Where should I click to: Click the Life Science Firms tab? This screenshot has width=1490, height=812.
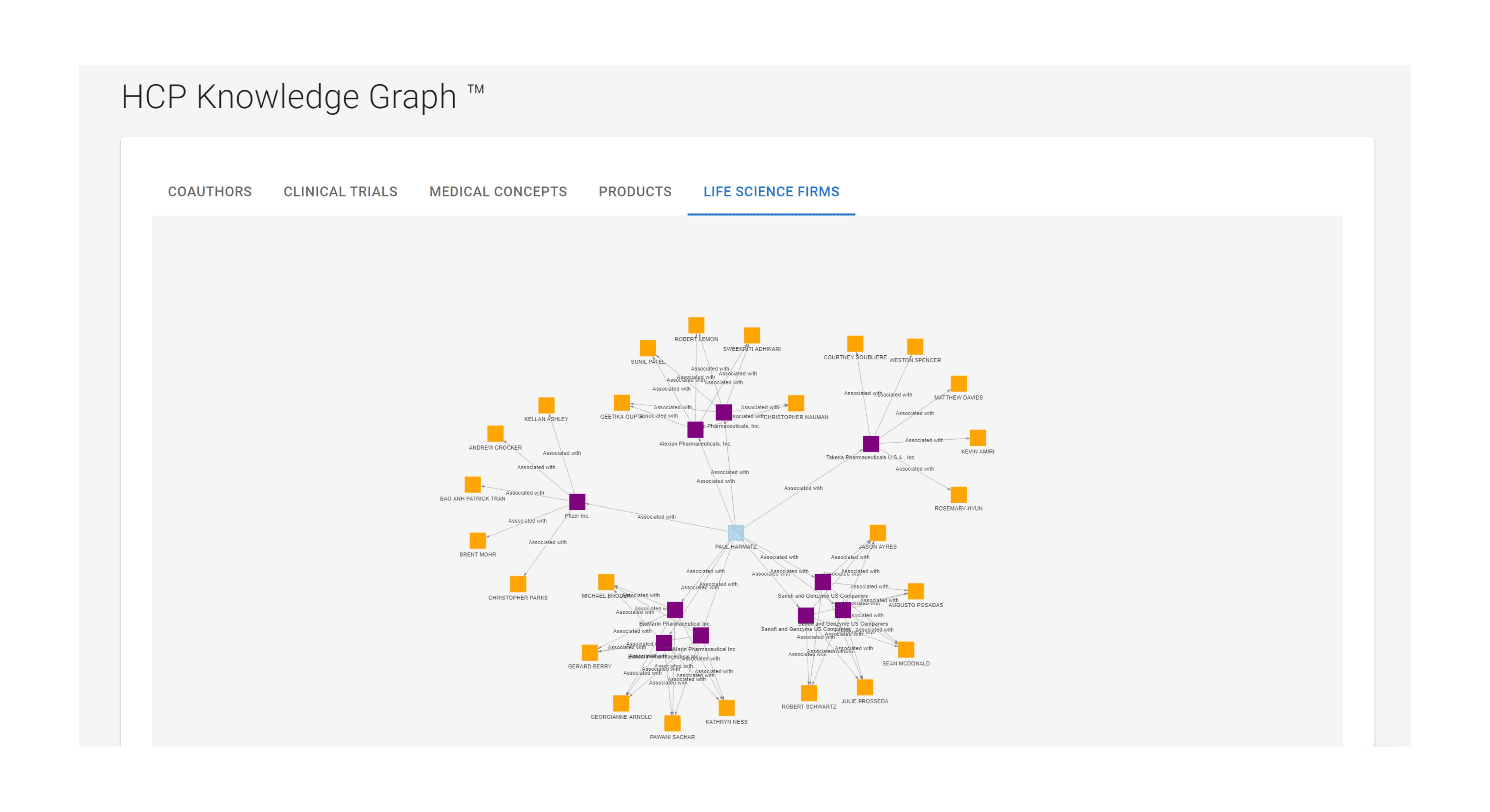tap(771, 191)
